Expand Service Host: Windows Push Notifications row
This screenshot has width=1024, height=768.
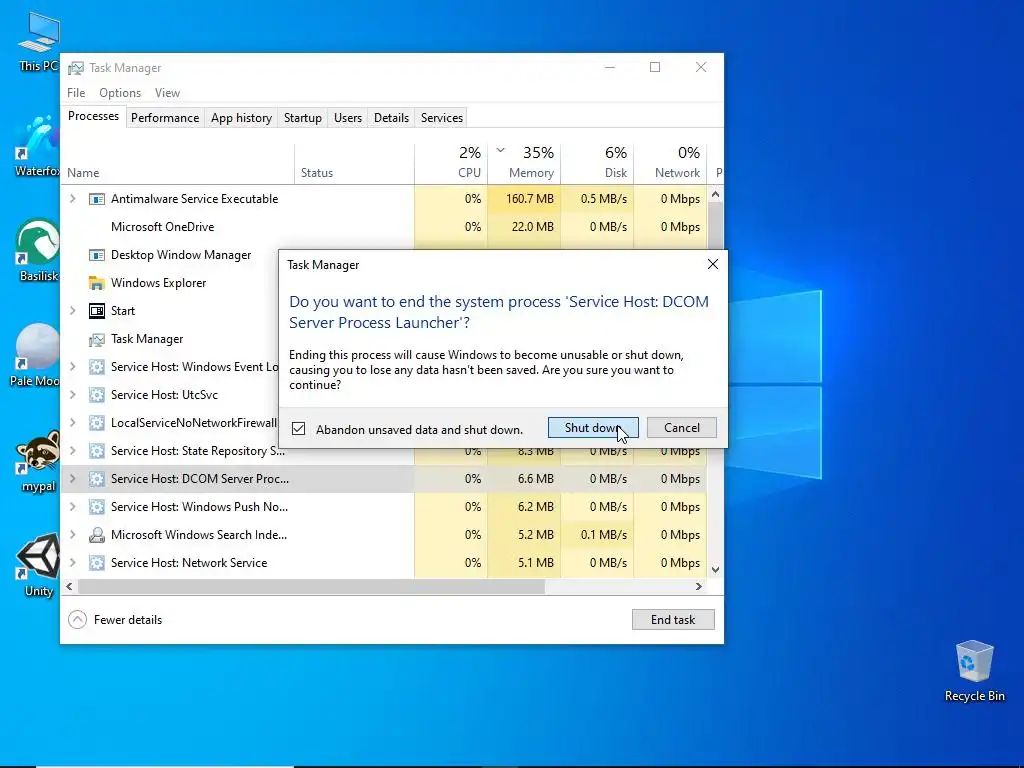(72, 507)
